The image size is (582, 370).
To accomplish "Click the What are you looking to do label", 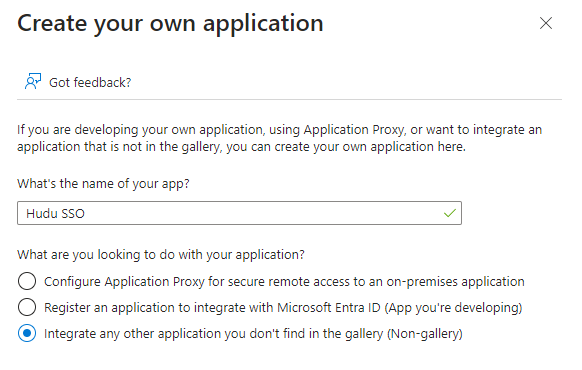I will 161,255.
